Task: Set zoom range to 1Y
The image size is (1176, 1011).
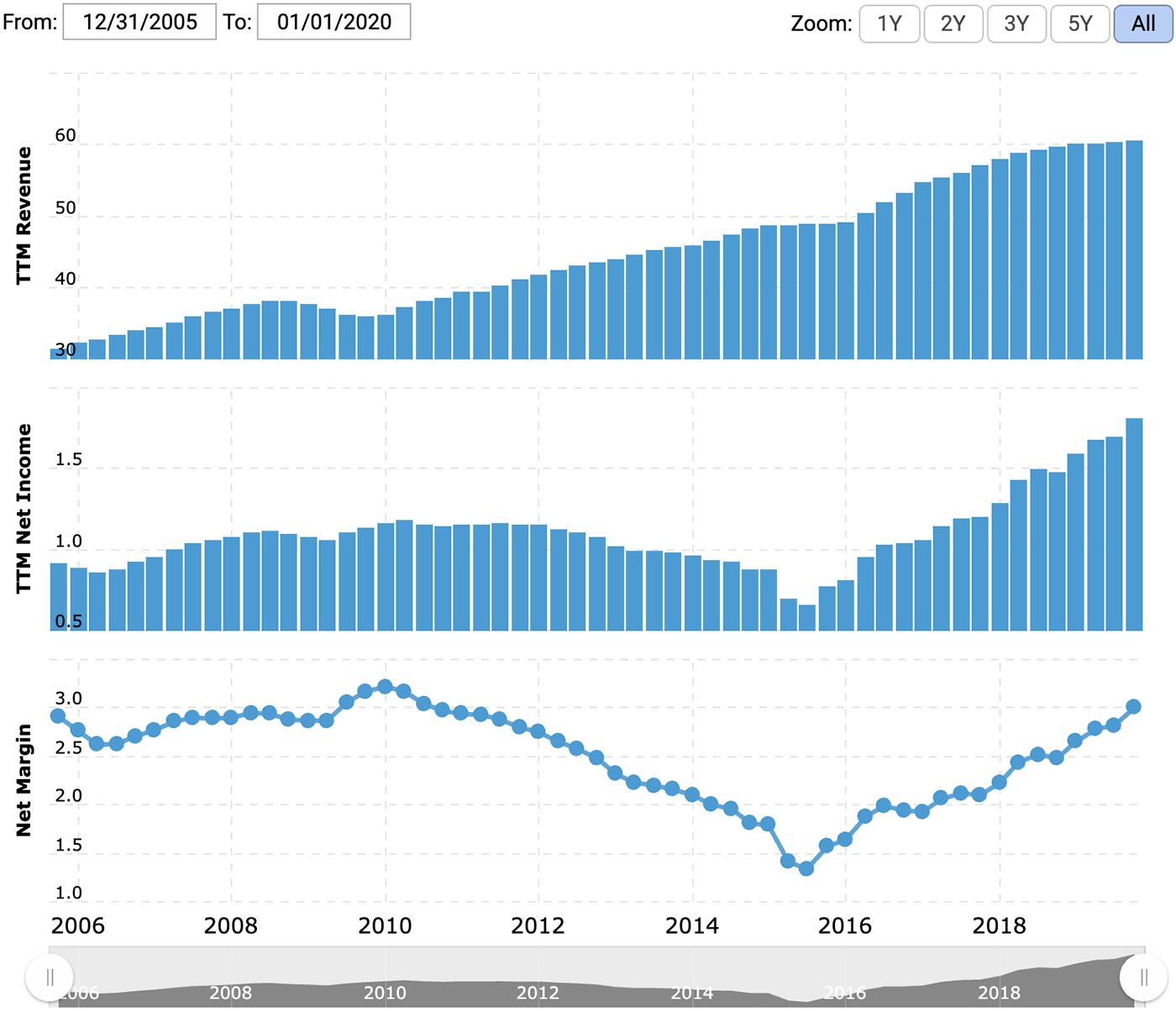Action: pos(889,24)
